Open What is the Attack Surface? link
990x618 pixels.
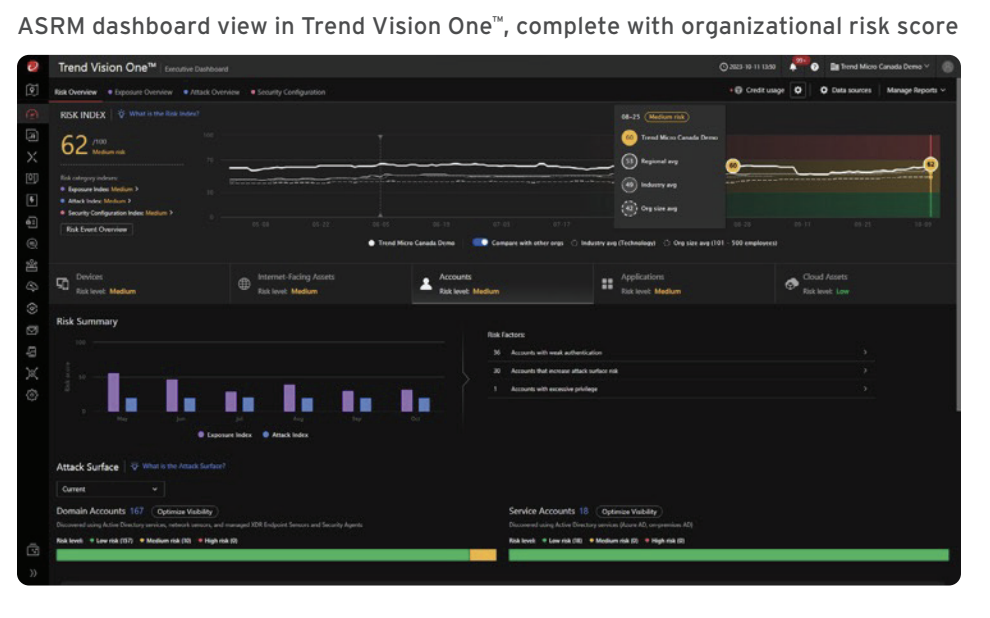tap(184, 466)
